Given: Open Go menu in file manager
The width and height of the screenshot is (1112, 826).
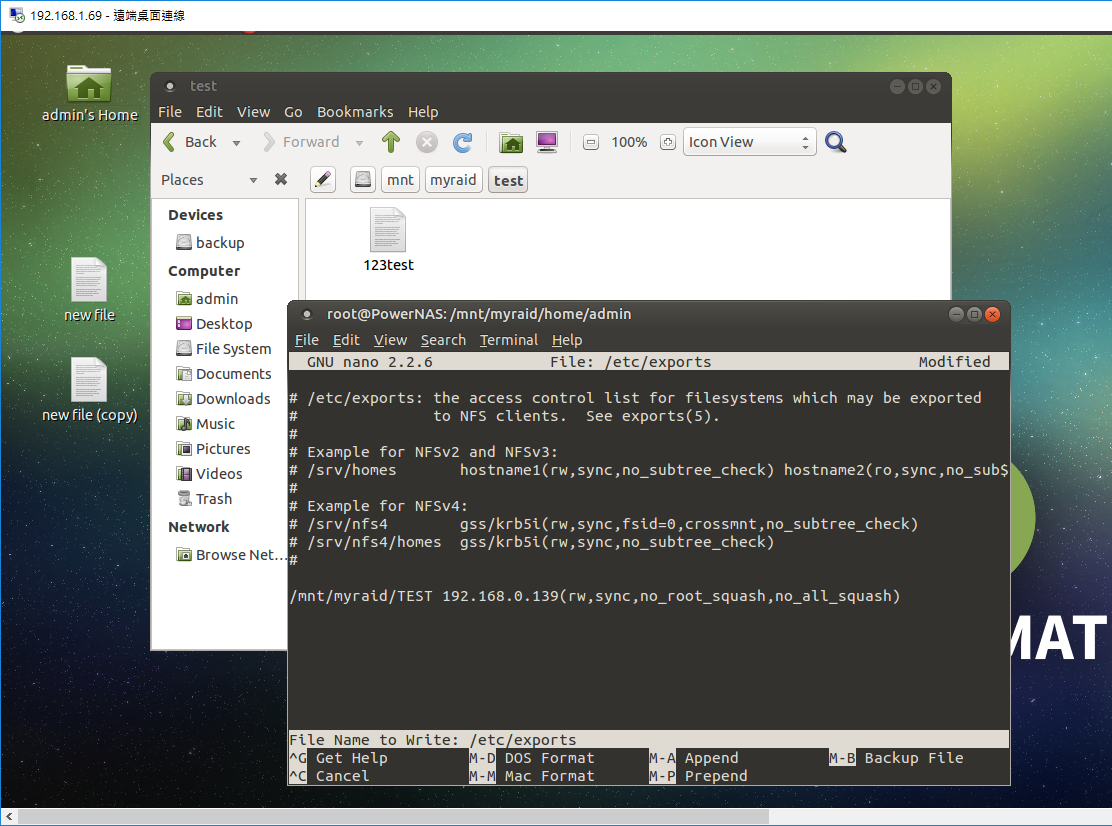Looking at the screenshot, I should [x=293, y=112].
